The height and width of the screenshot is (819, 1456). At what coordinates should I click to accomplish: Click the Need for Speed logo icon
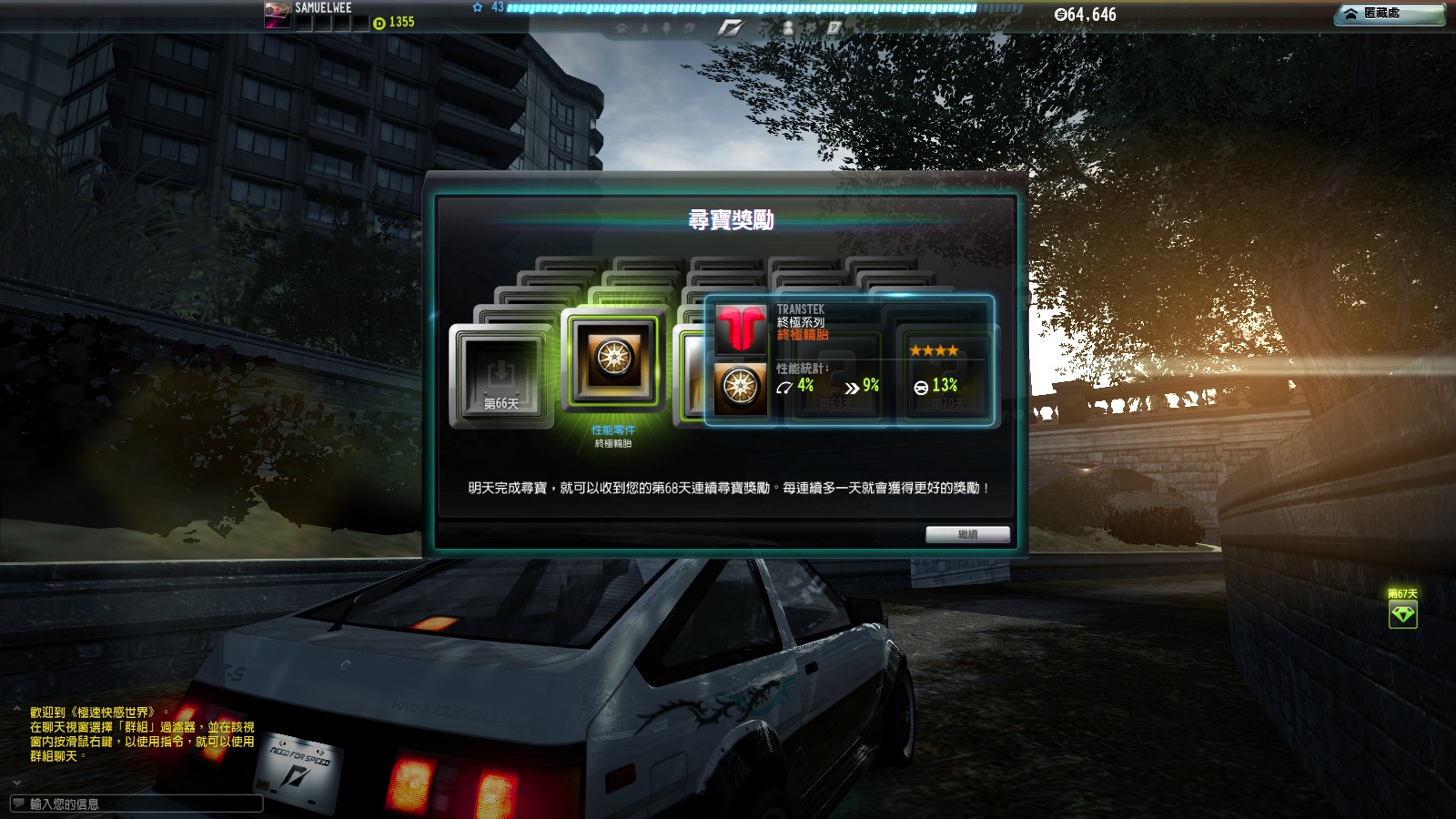click(730, 29)
